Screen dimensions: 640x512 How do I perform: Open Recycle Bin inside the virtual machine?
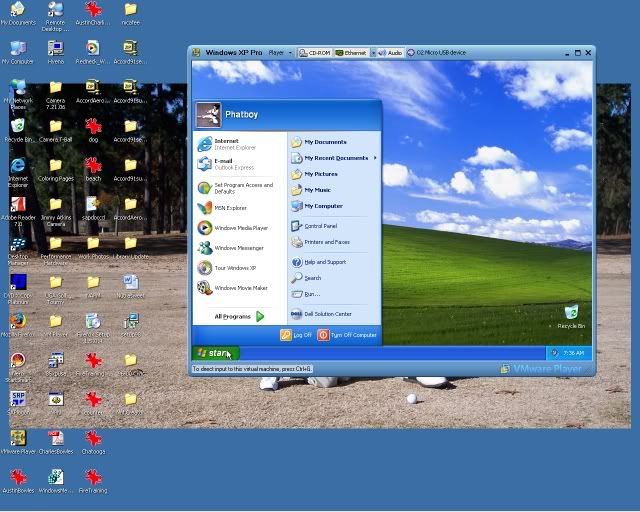point(571,316)
